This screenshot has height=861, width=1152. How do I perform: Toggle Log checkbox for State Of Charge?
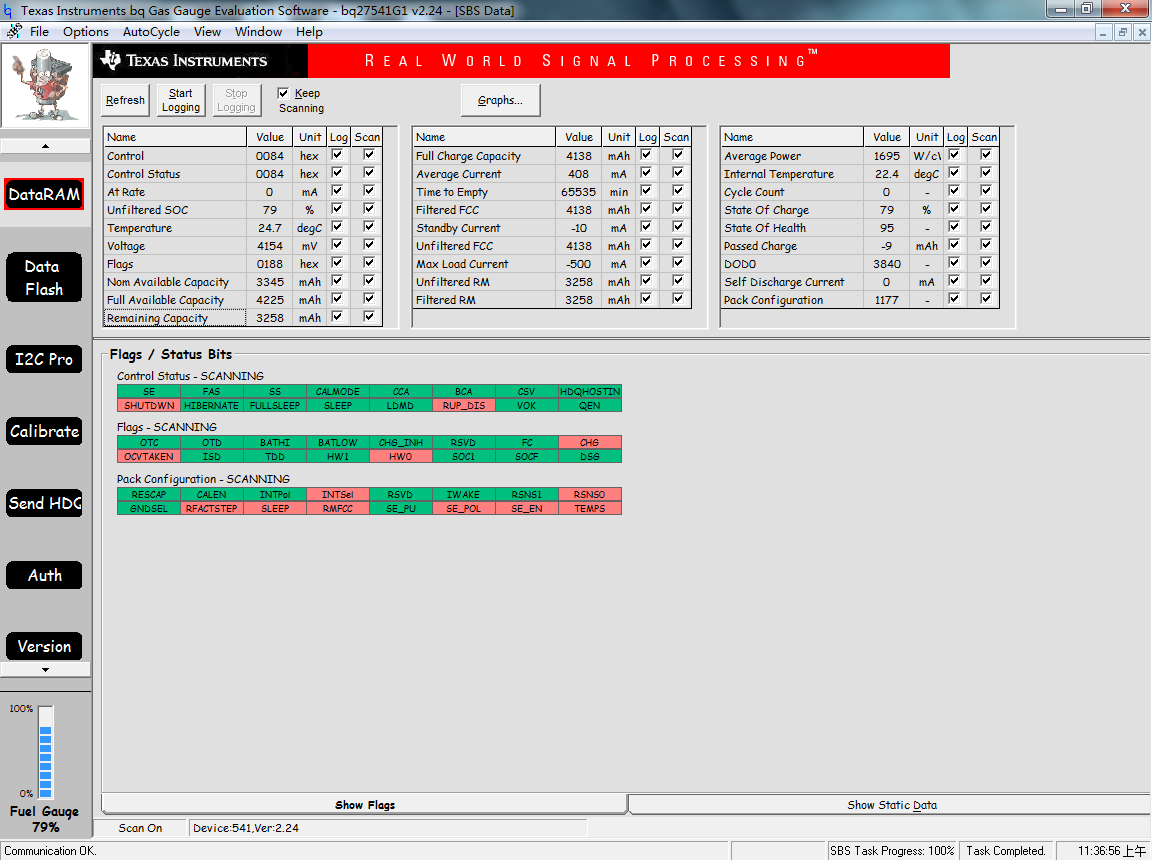click(x=954, y=209)
